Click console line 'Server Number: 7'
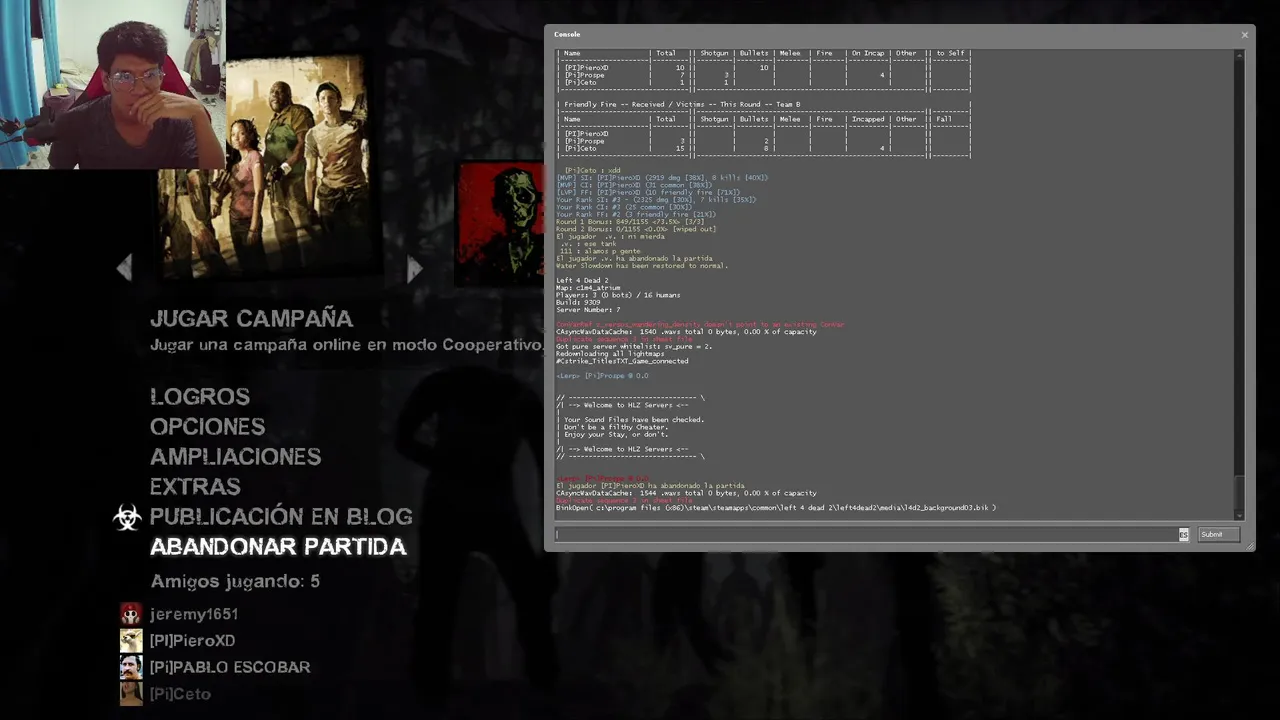Image resolution: width=1280 pixels, height=720 pixels. (x=588, y=310)
